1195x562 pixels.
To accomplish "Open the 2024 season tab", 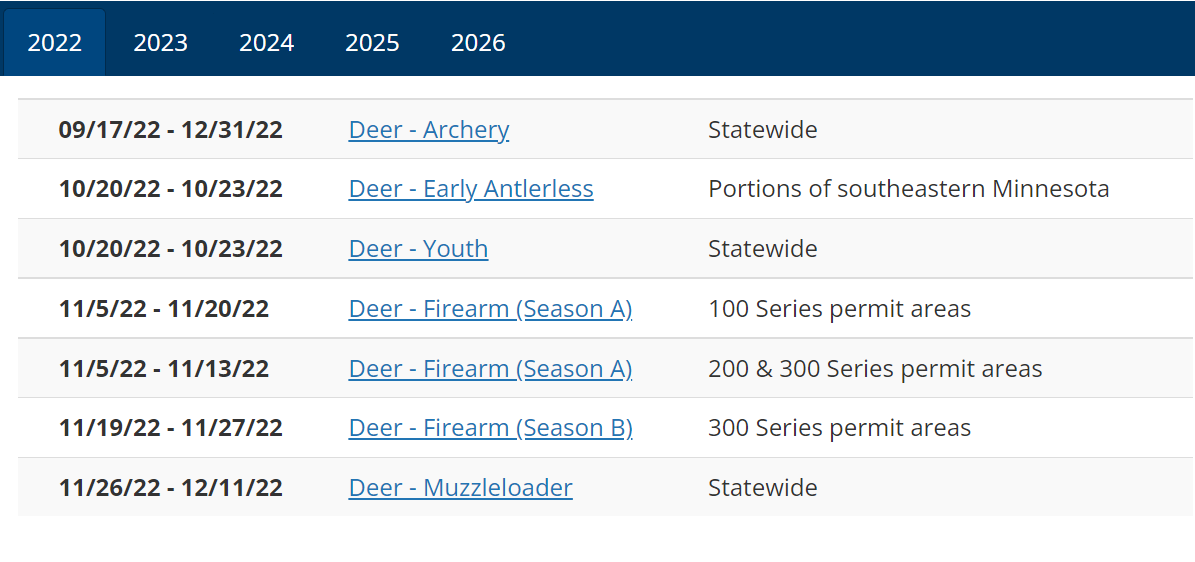I will 266,42.
